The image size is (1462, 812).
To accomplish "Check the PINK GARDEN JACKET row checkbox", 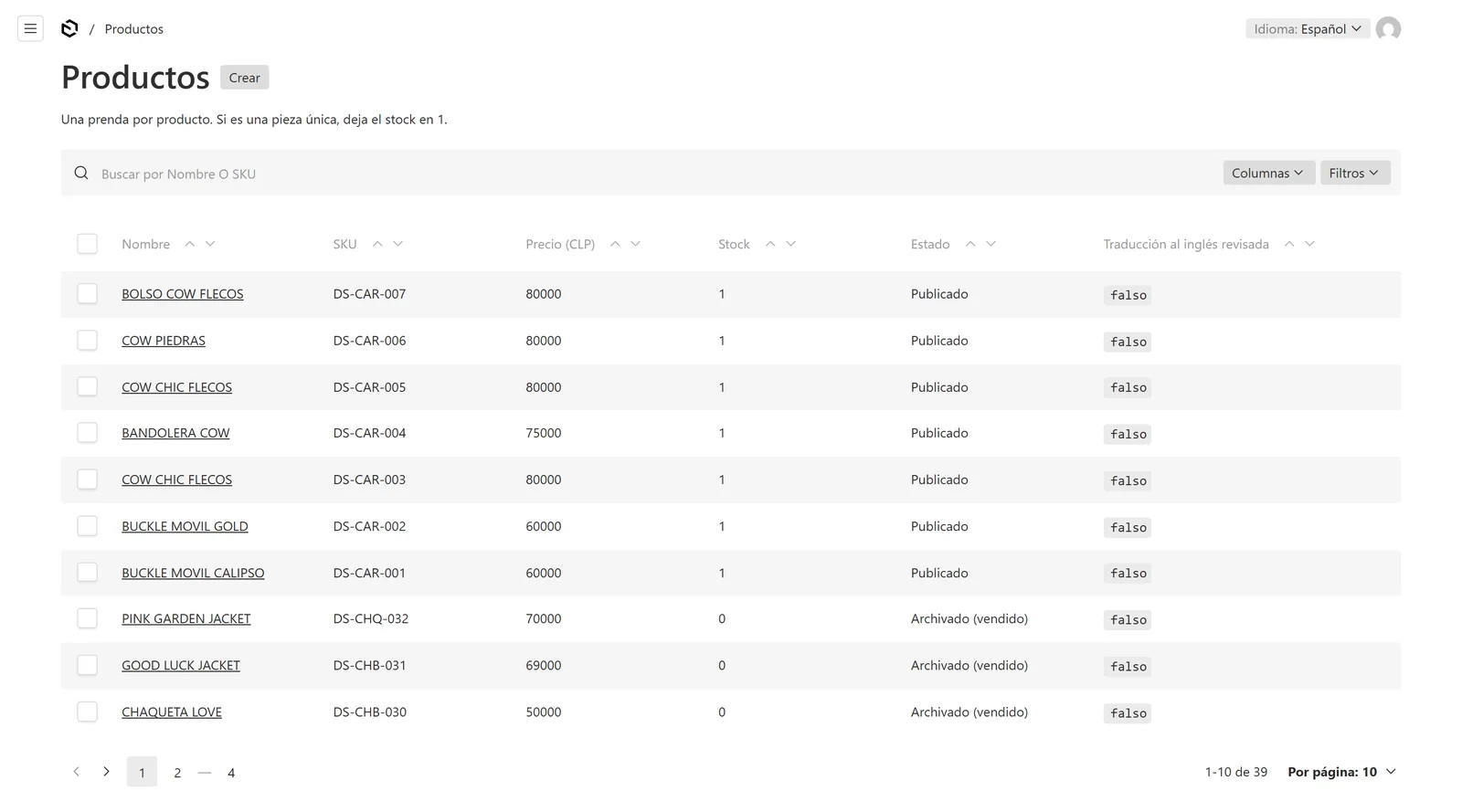I will coord(87,618).
